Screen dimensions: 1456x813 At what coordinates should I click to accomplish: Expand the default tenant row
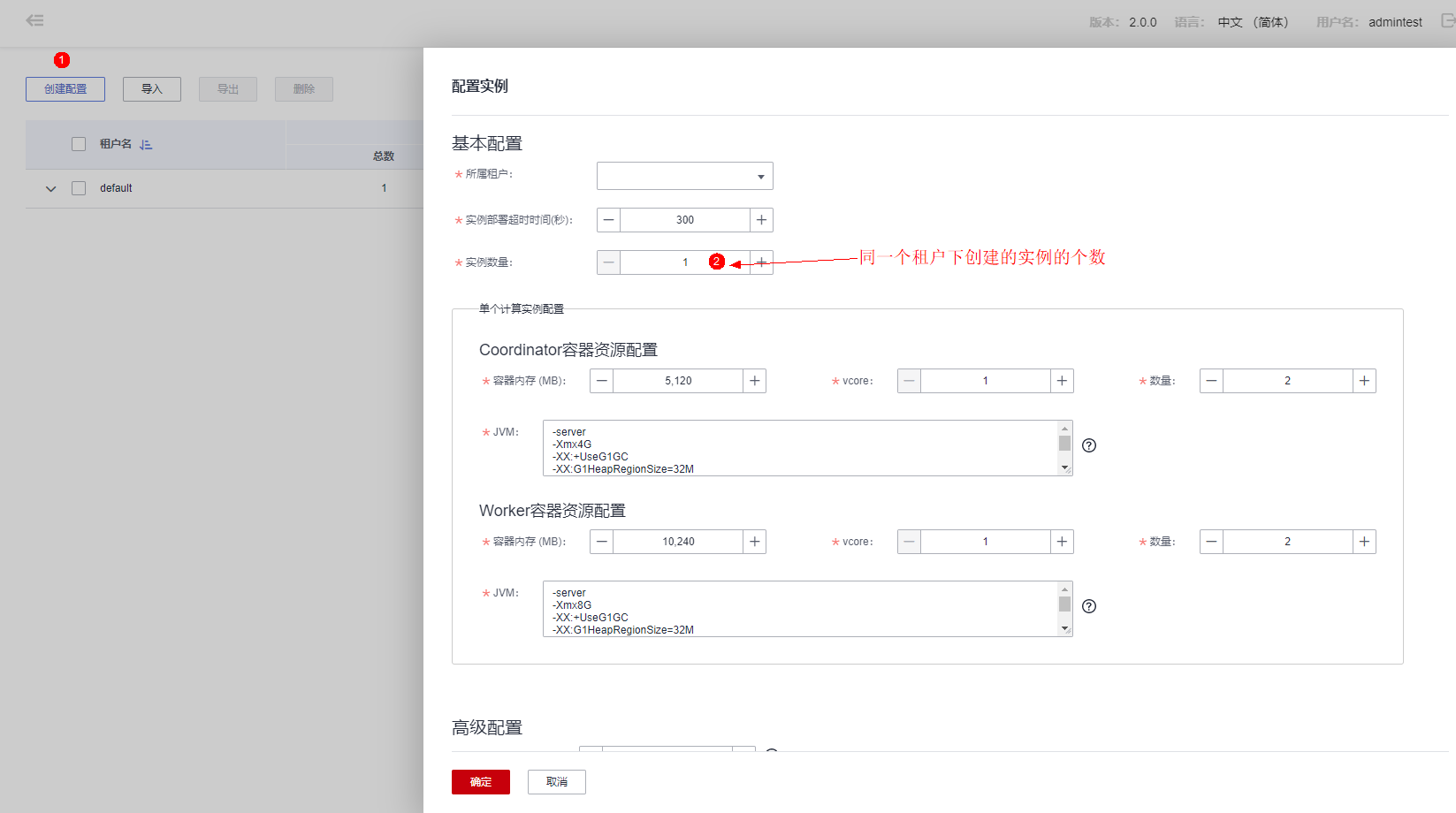50,188
